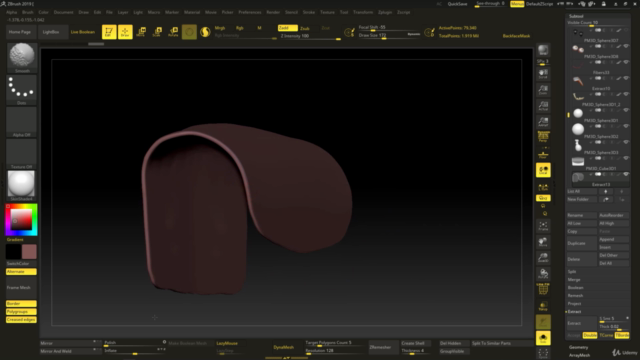
Task: Click the BPR render icon
Action: 543,51
